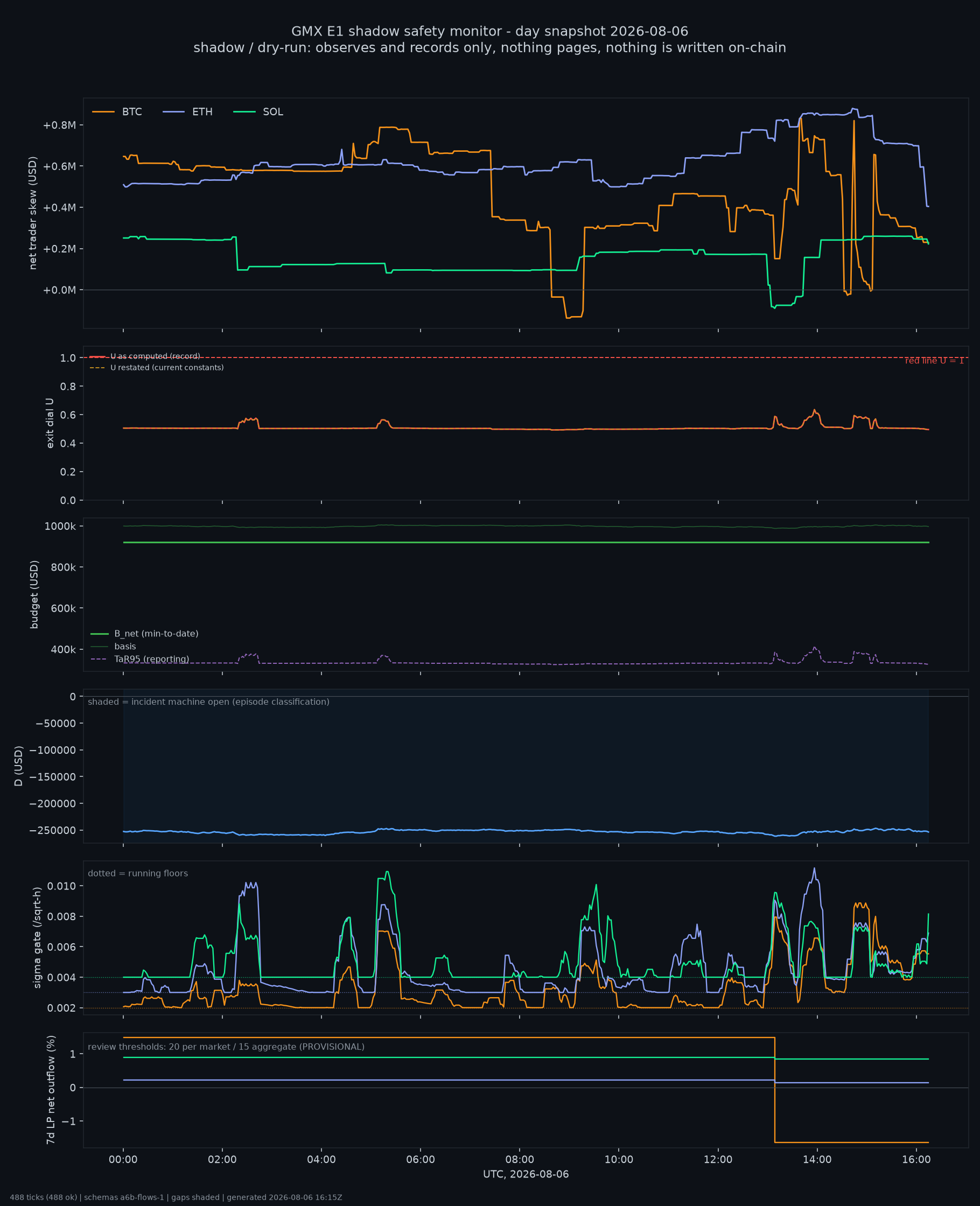The width and height of the screenshot is (980, 1206).
Task: Click the '00:00' time axis tick
Action: click(123, 1160)
